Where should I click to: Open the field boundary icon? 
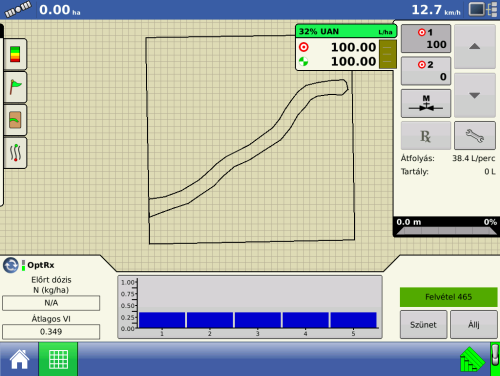(x=15, y=120)
